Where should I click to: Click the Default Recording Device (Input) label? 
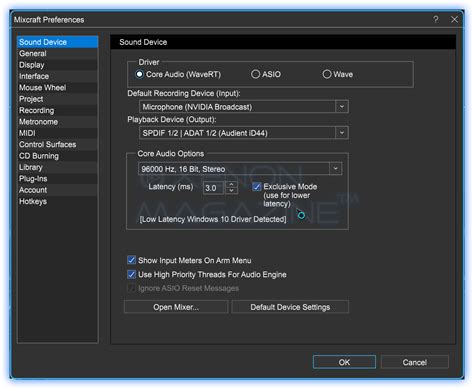184,93
